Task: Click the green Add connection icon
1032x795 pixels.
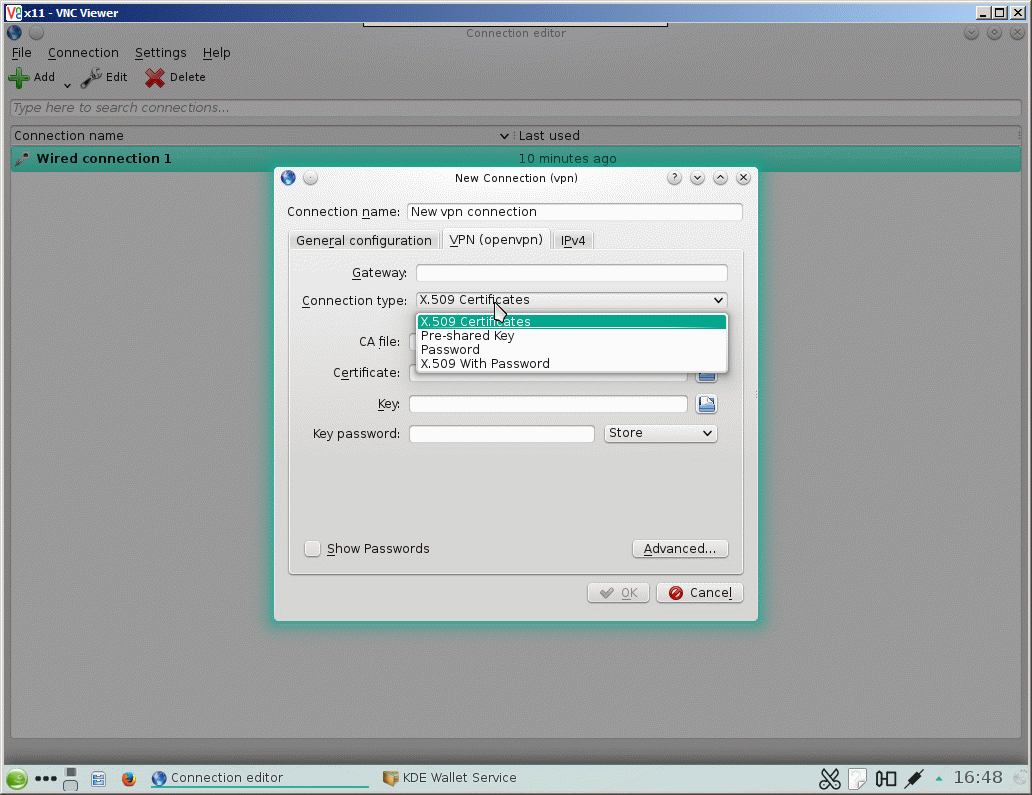Action: coord(18,78)
